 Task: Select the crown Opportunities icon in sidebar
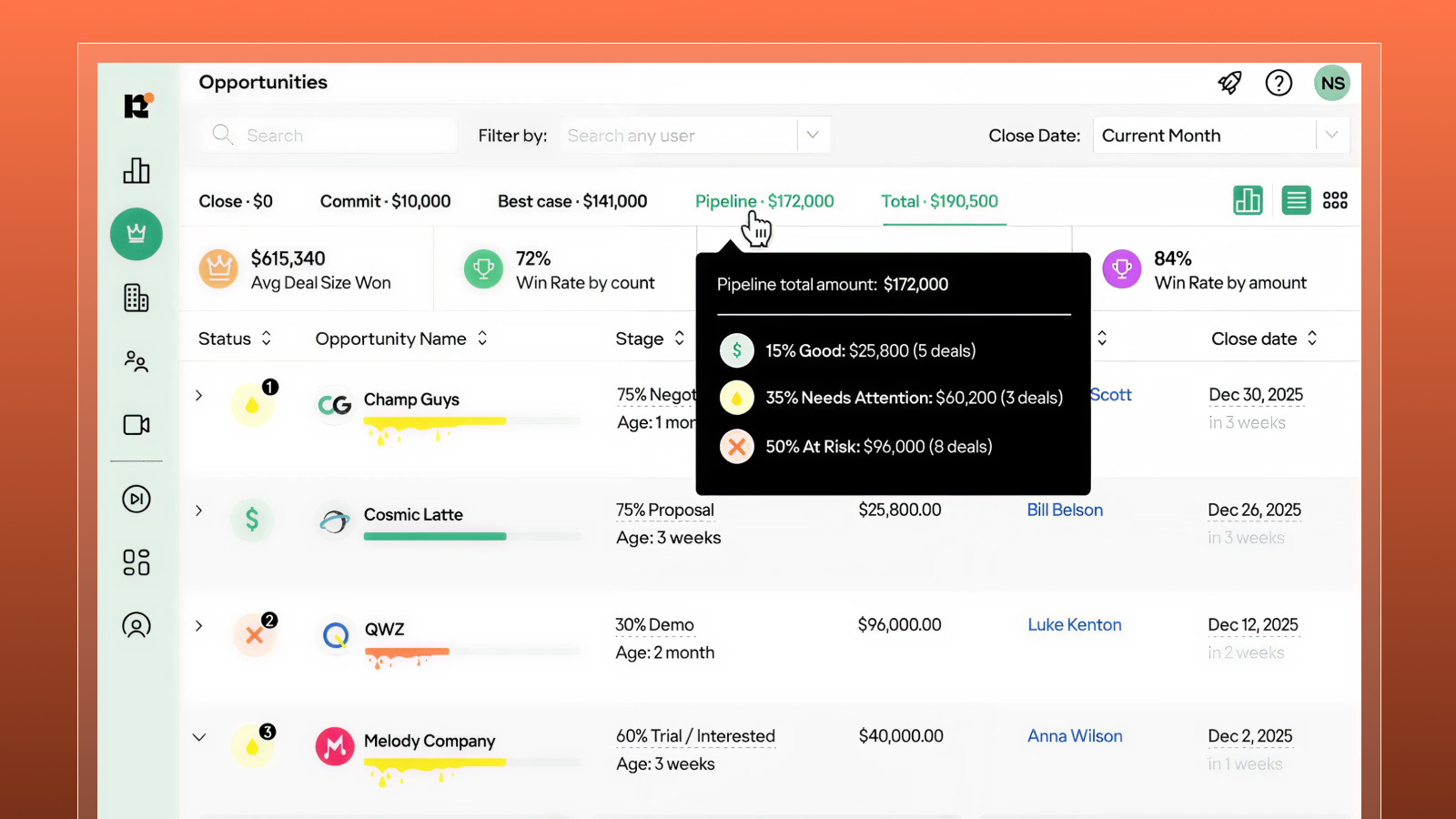click(x=136, y=234)
